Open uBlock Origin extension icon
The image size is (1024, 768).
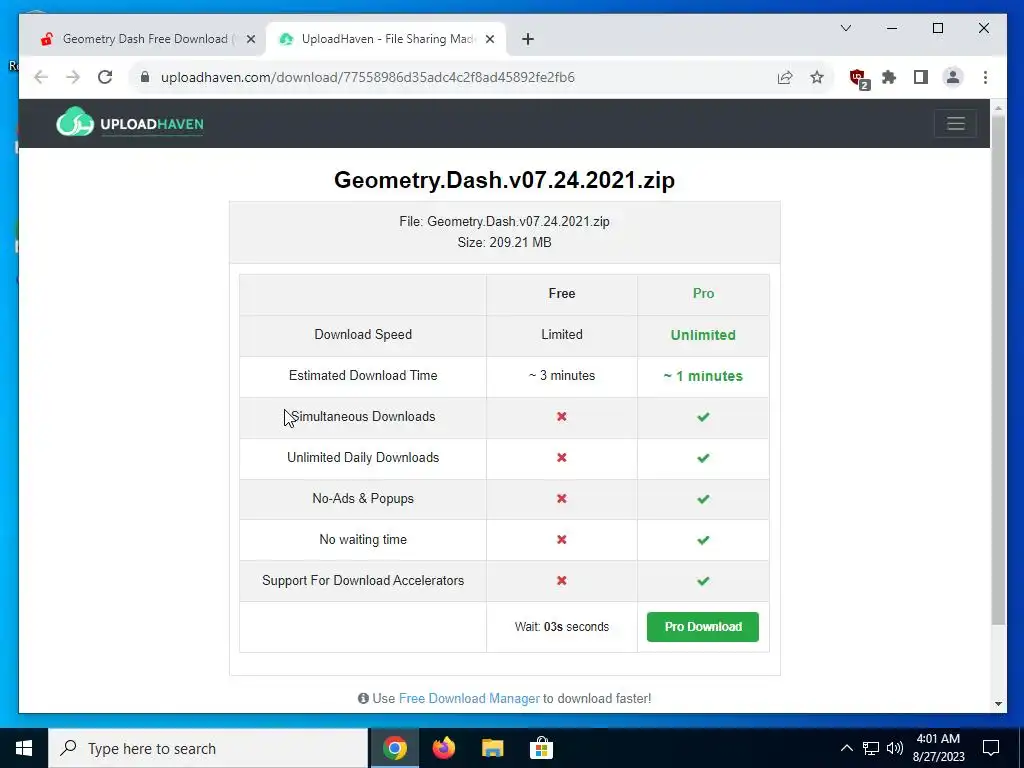(x=859, y=78)
